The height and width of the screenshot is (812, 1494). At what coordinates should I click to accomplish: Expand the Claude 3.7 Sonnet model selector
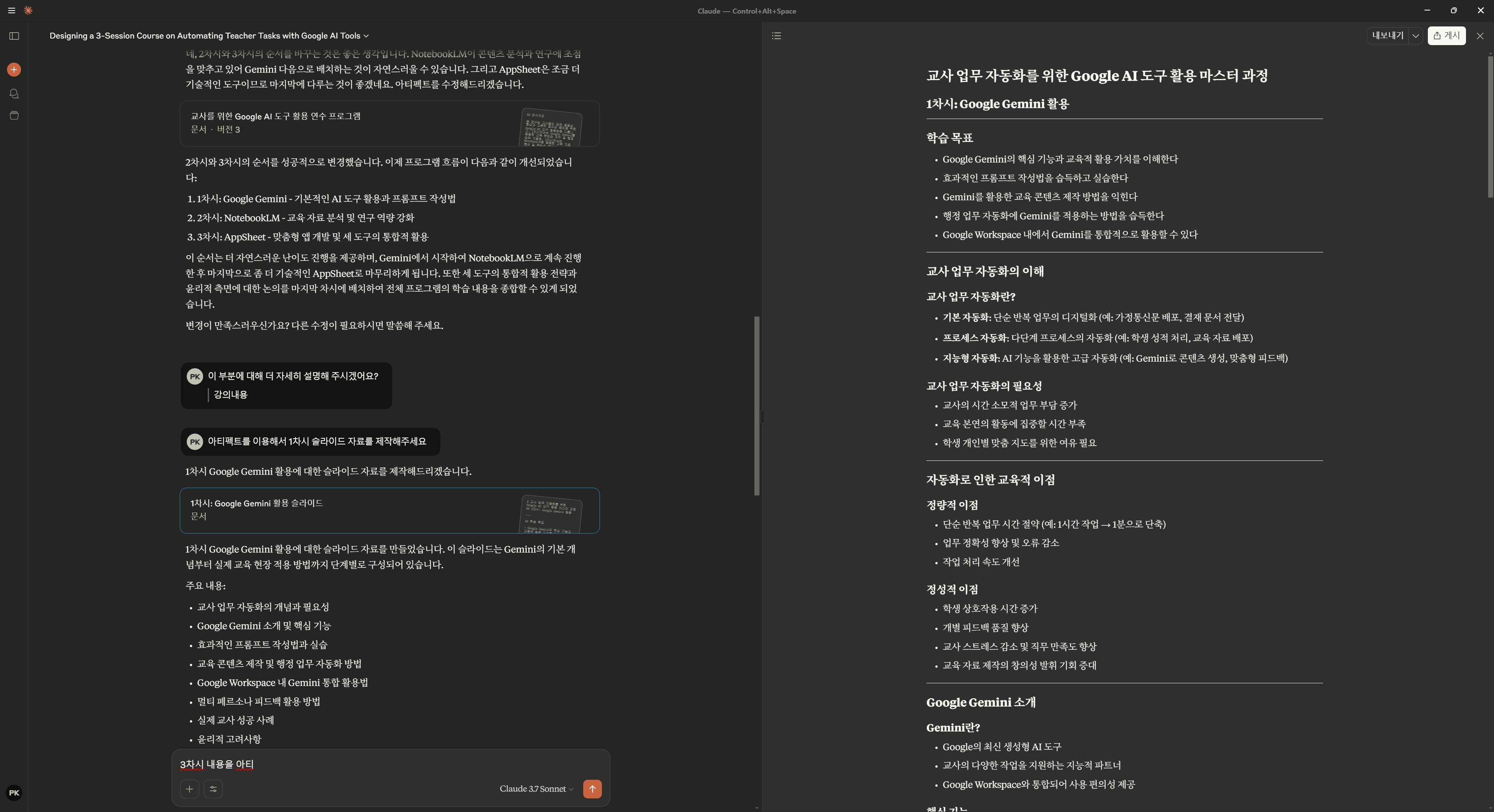[536, 789]
